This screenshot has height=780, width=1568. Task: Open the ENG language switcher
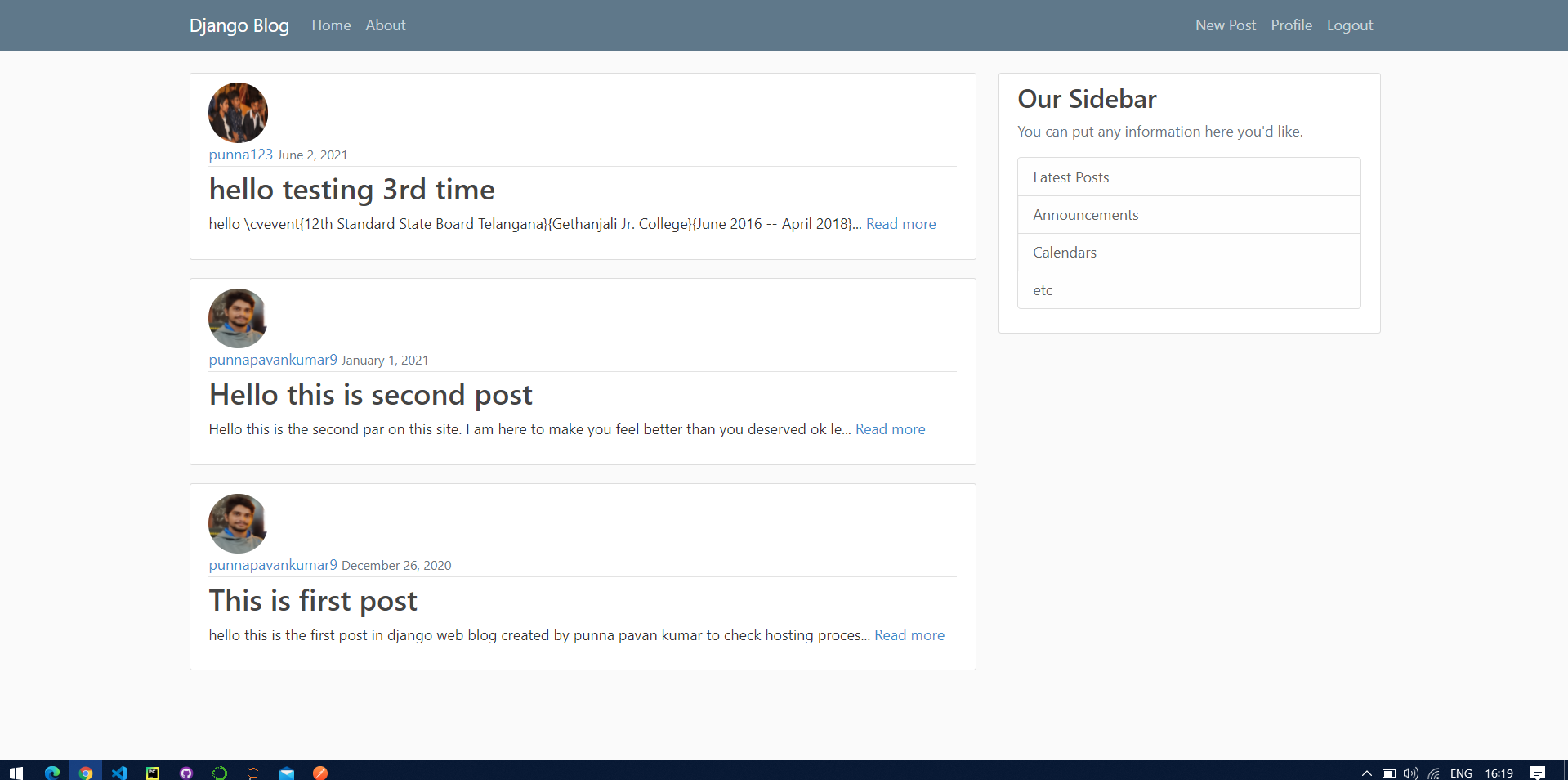click(1460, 773)
